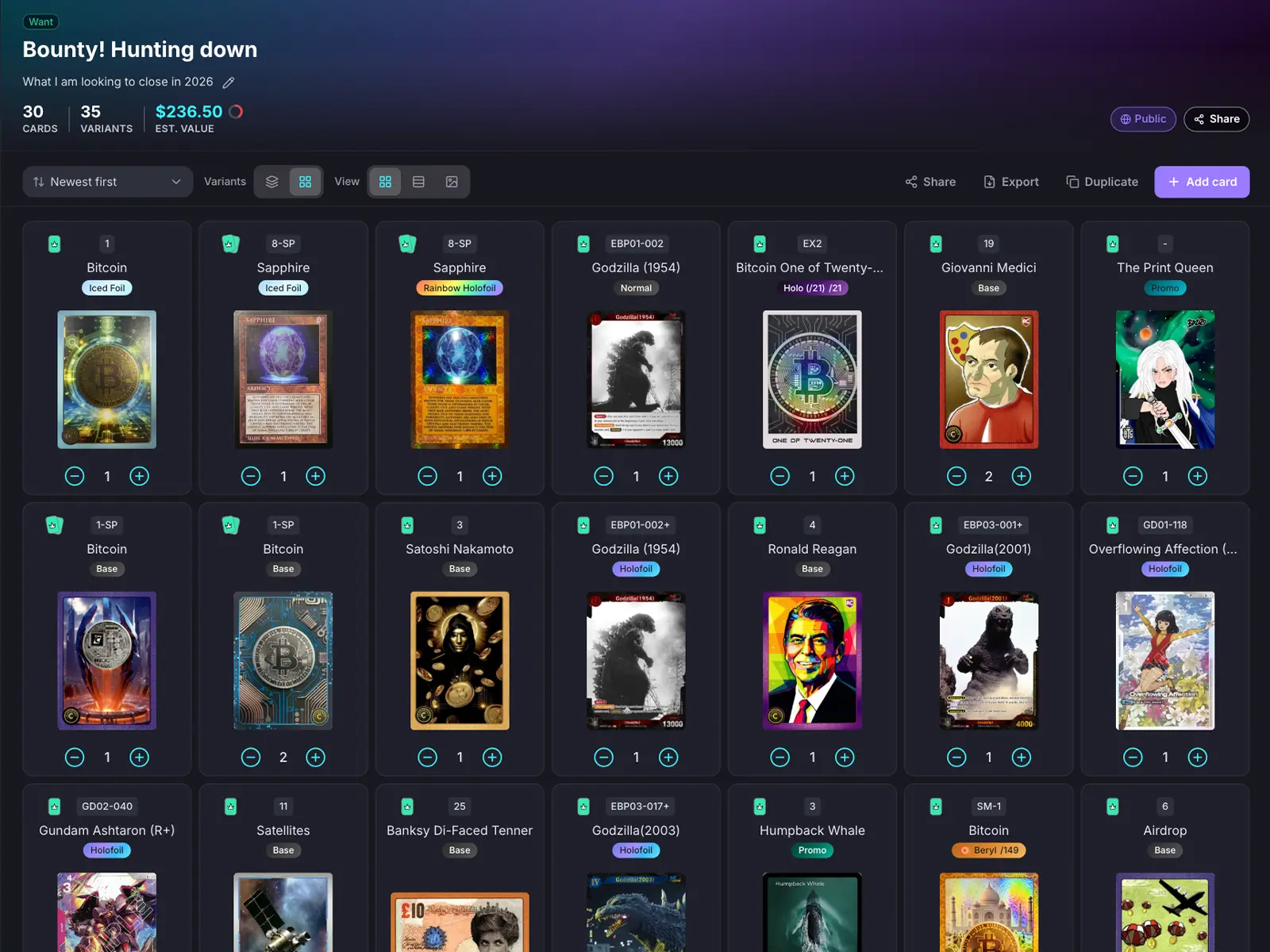Click the EBP01-002+ card number label
This screenshot has height=952, width=1270.
point(640,525)
